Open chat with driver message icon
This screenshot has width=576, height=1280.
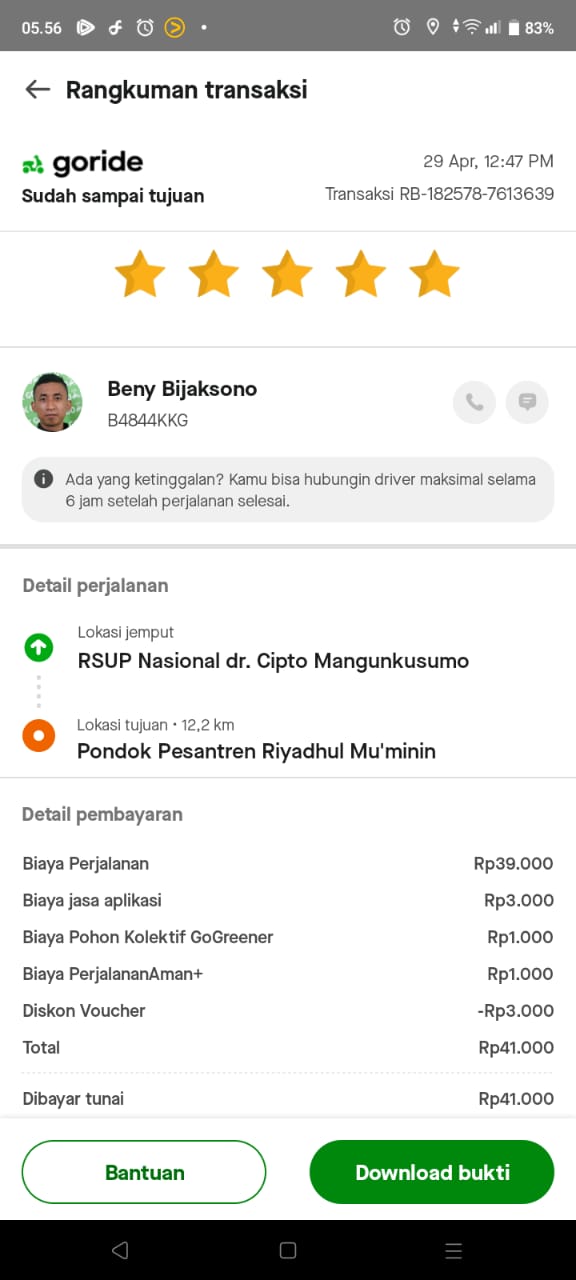pyautogui.click(x=527, y=402)
